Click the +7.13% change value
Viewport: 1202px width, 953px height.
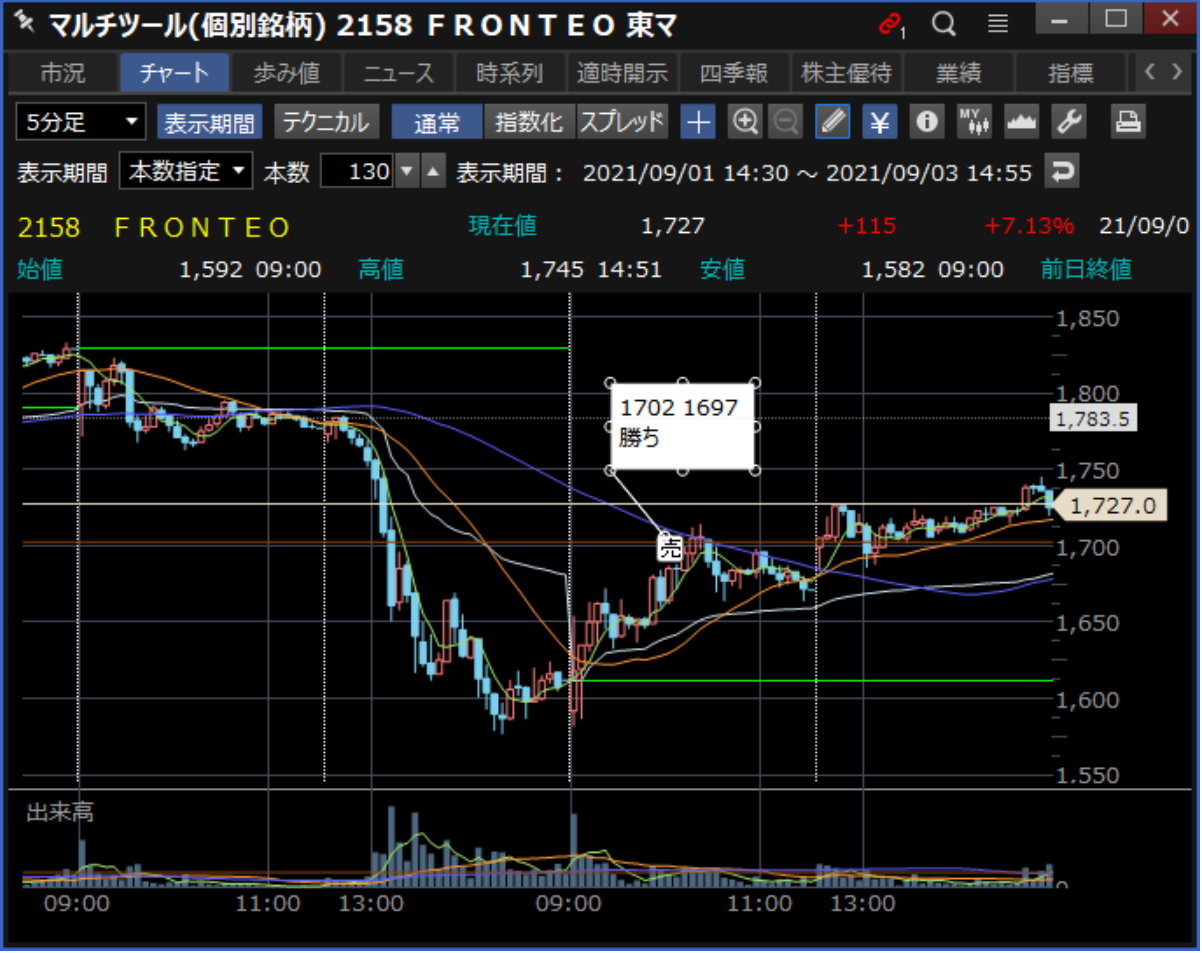pyautogui.click(x=1029, y=226)
